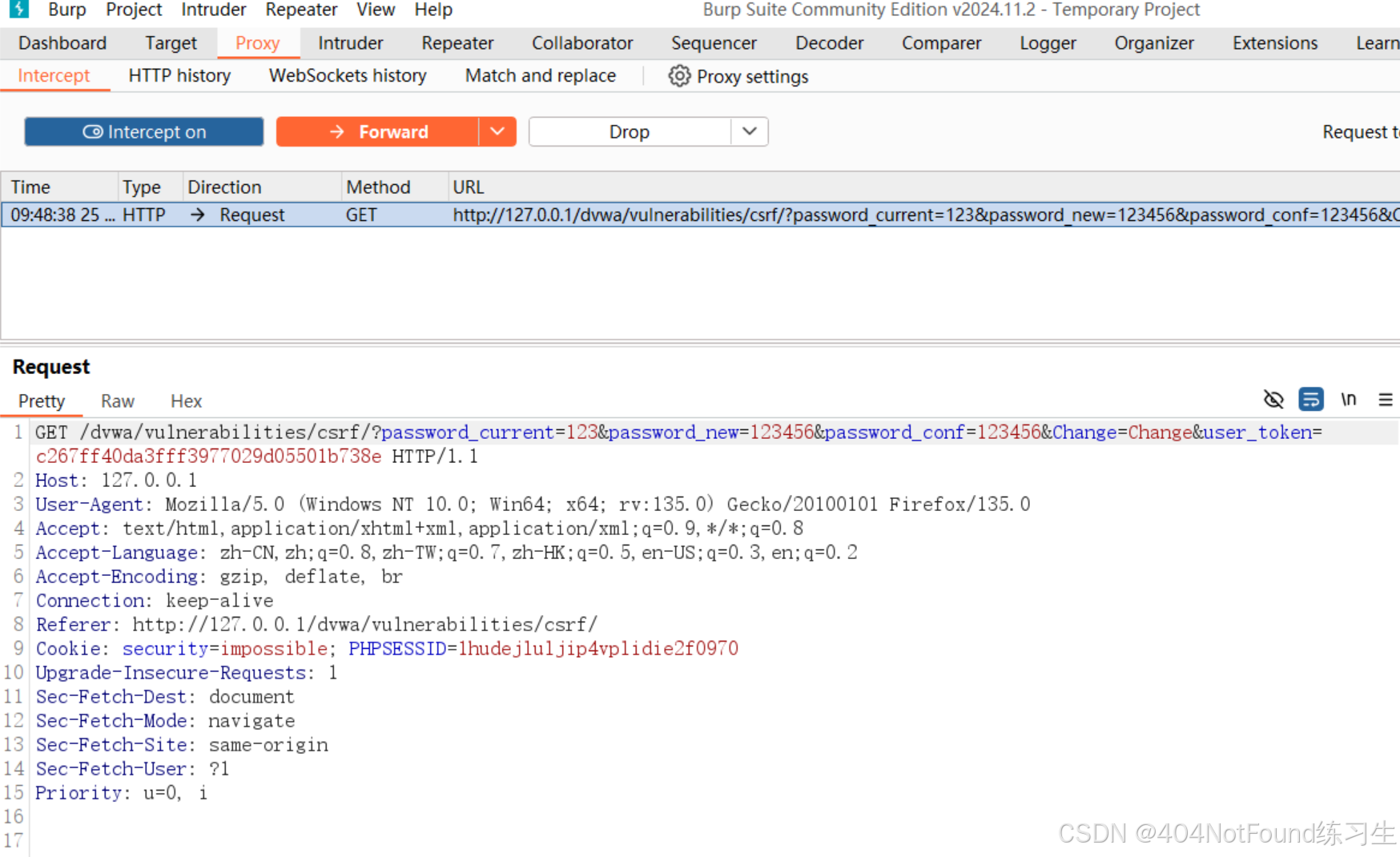Open the HTTP history sub-tab
1400x857 pixels.
coord(179,76)
